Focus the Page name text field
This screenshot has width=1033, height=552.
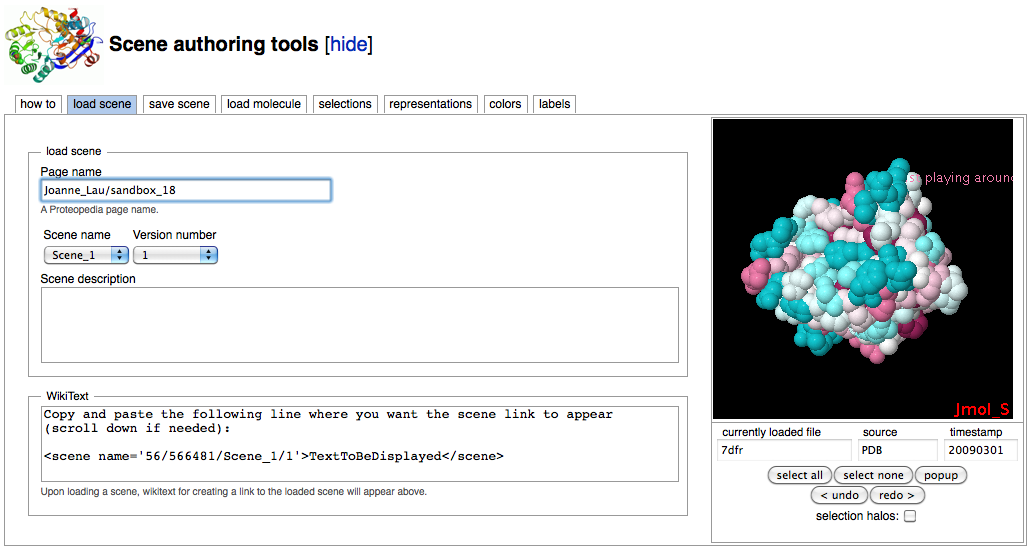(185, 190)
